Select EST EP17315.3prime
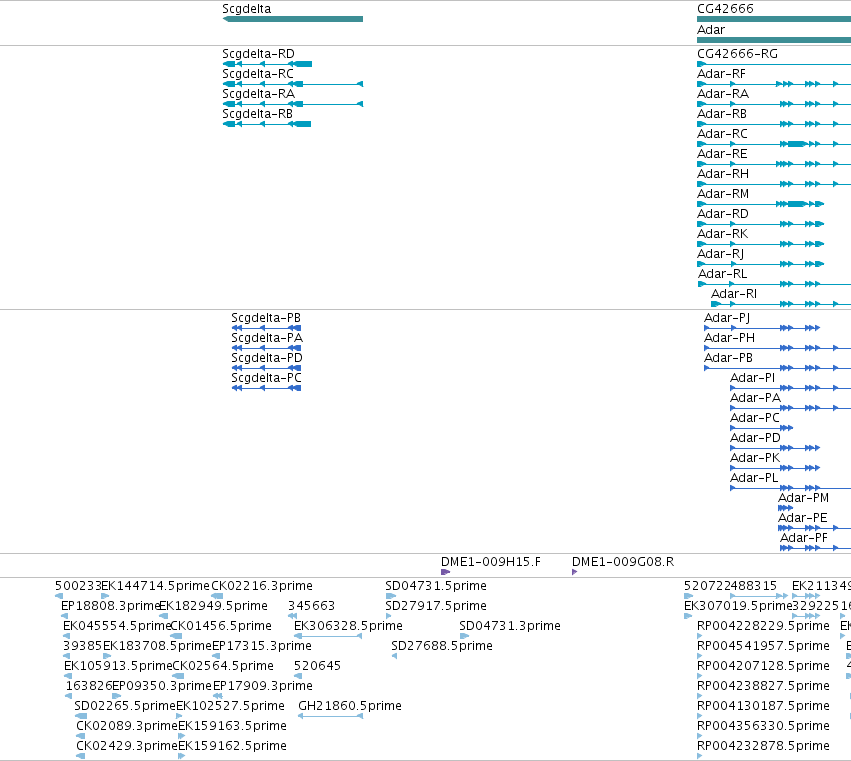The image size is (851, 761). pos(262,646)
